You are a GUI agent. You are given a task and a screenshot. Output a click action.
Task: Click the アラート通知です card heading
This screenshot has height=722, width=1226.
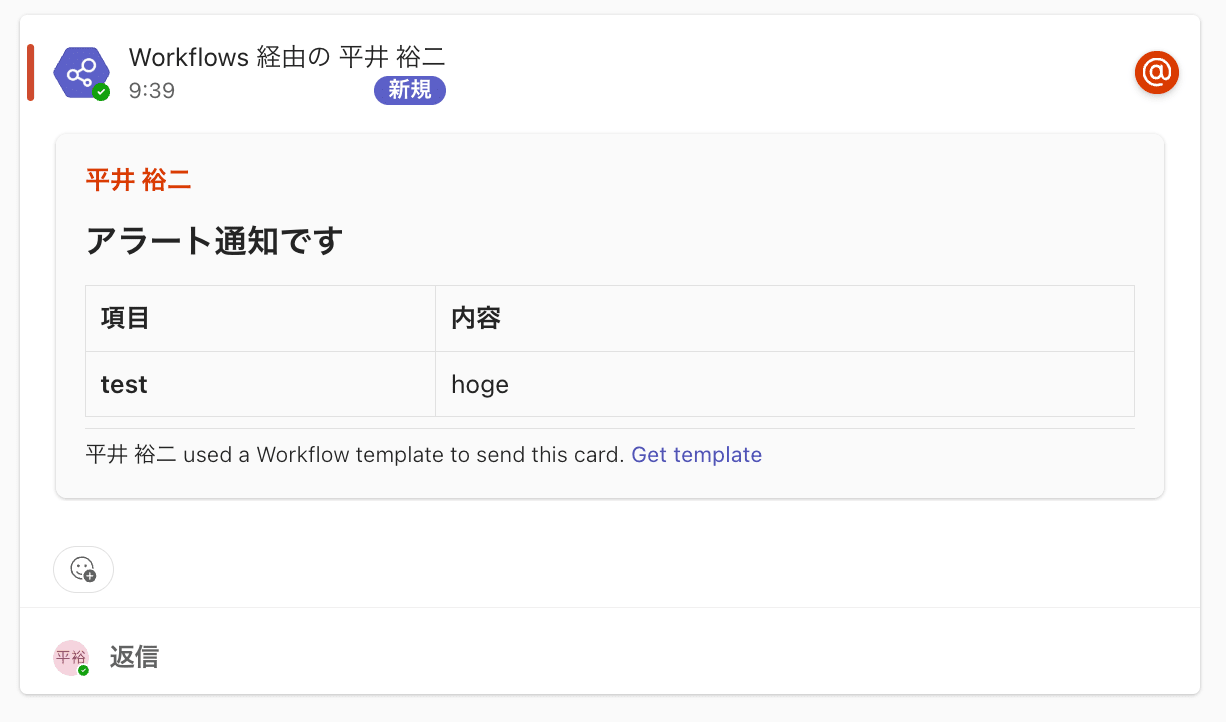[214, 241]
